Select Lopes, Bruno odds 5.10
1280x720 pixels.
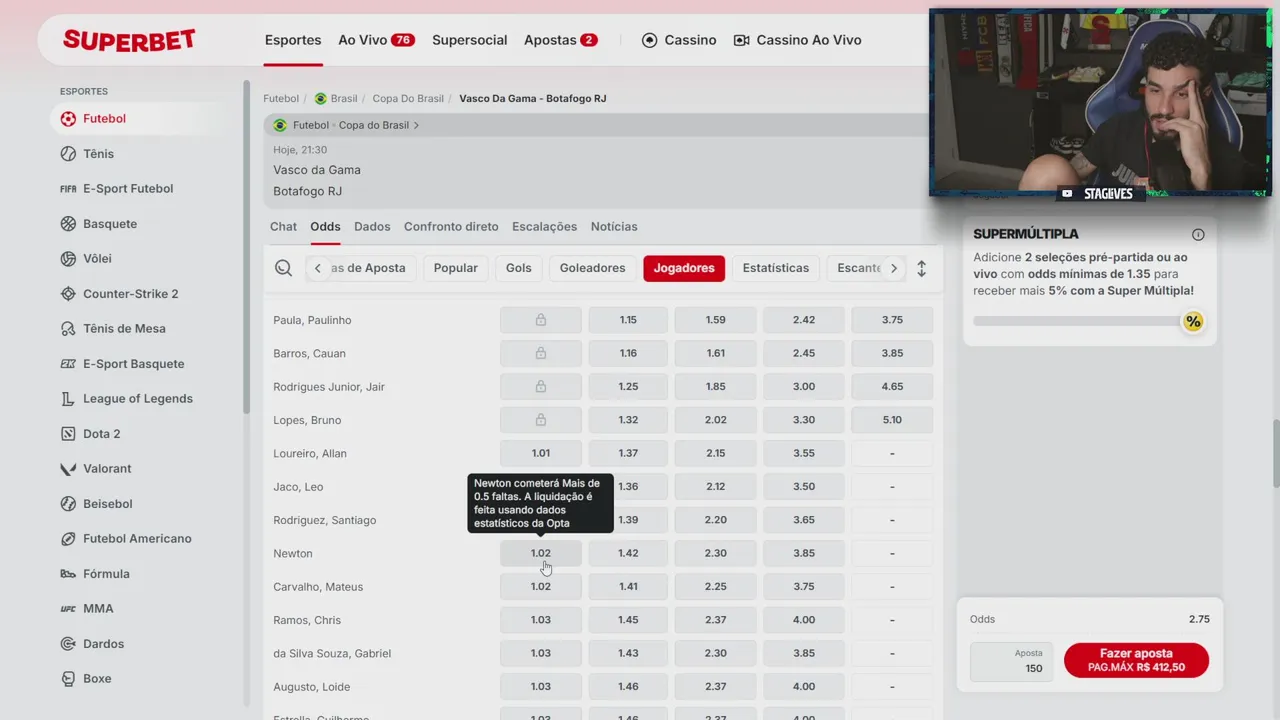[892, 420]
